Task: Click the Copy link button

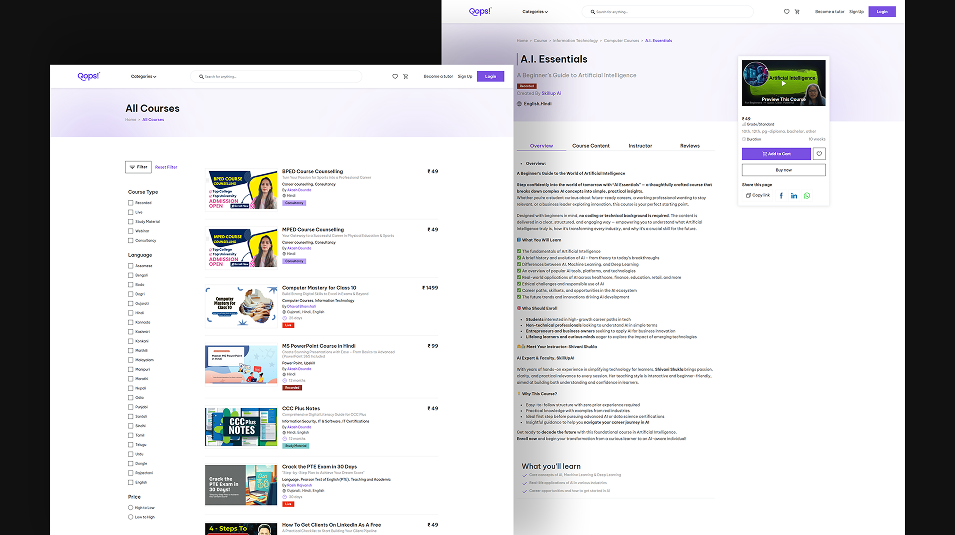Action: pos(758,196)
